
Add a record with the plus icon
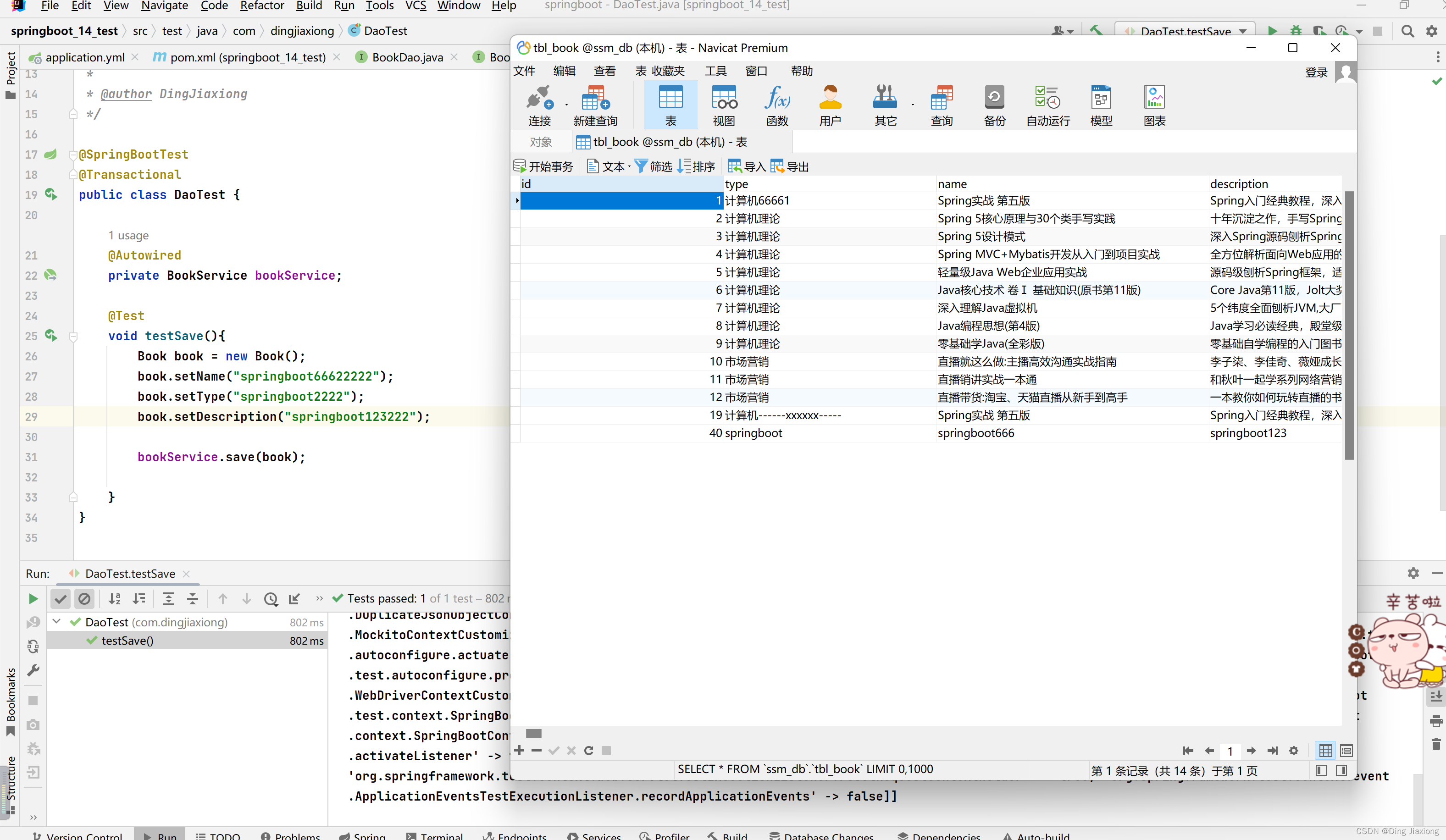tap(519, 751)
